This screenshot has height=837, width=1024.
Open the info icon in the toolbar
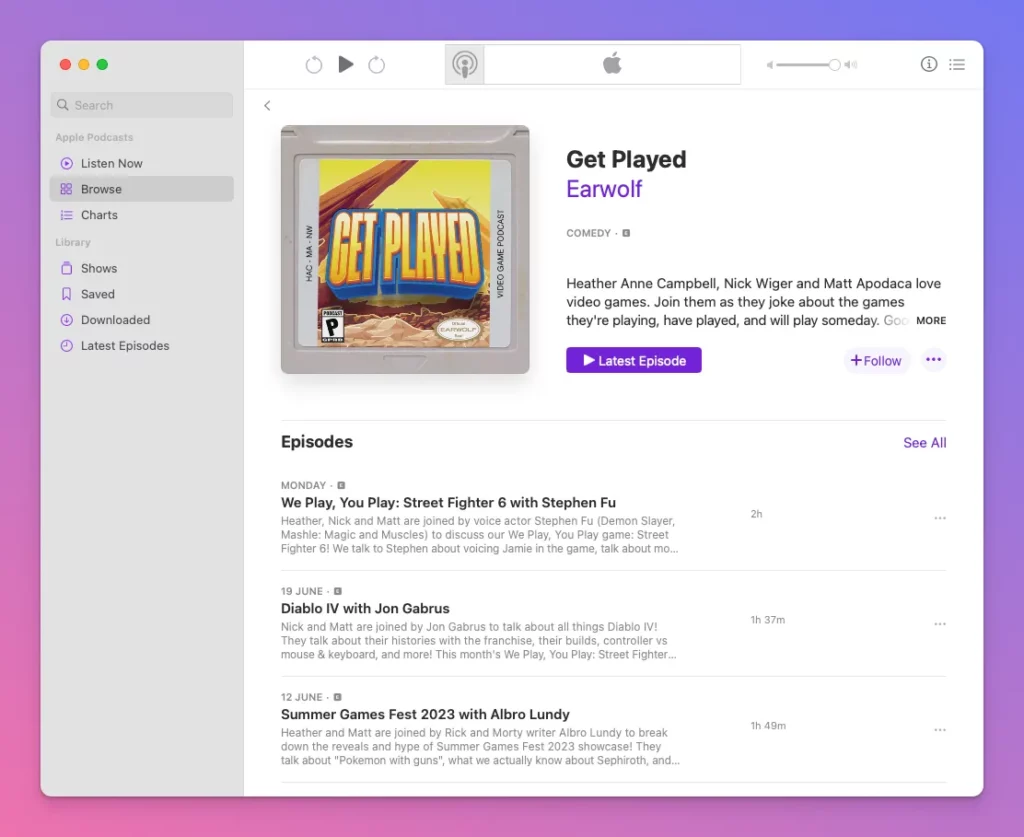[928, 65]
